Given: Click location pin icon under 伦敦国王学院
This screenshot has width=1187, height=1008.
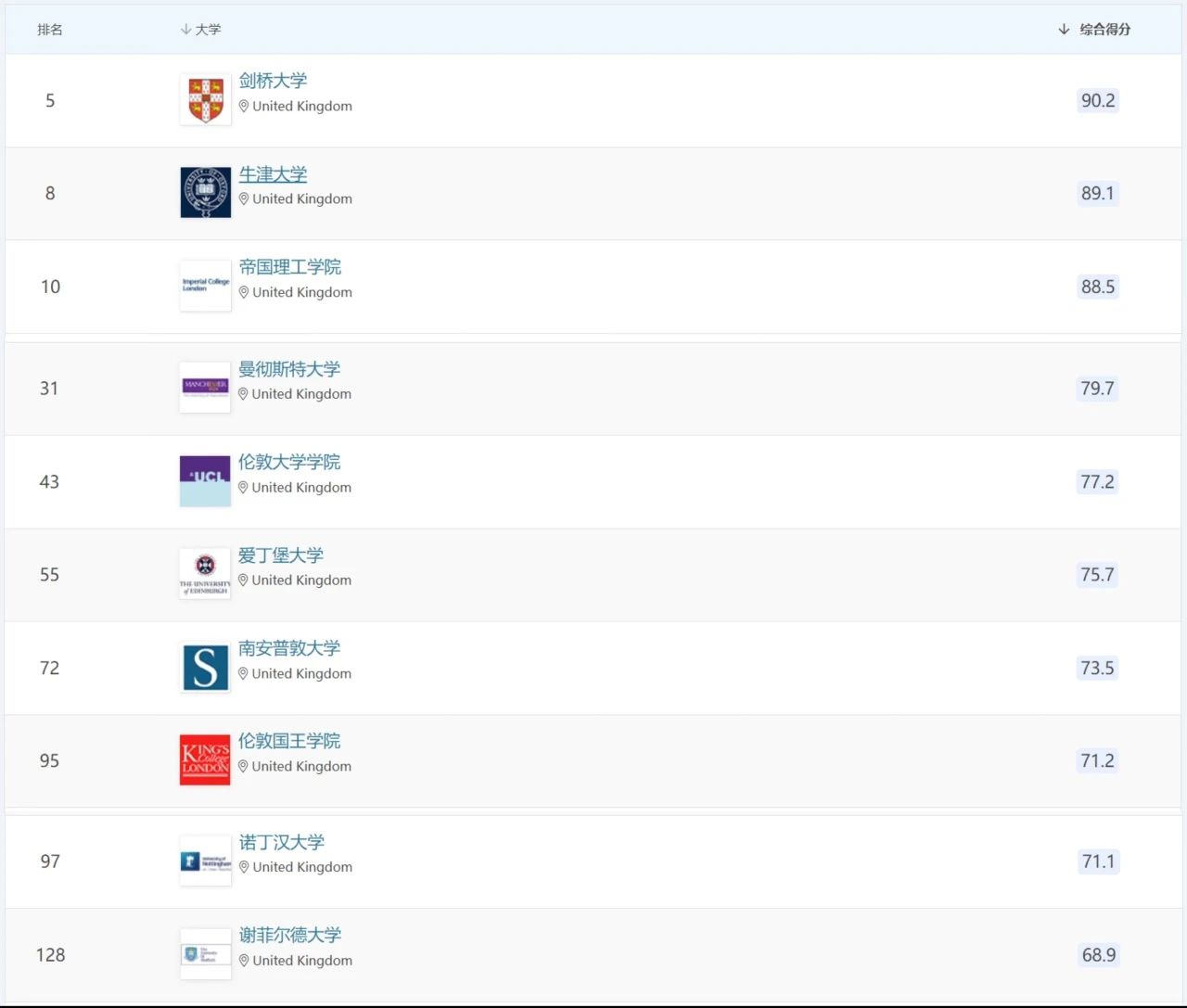Looking at the screenshot, I should [x=243, y=767].
